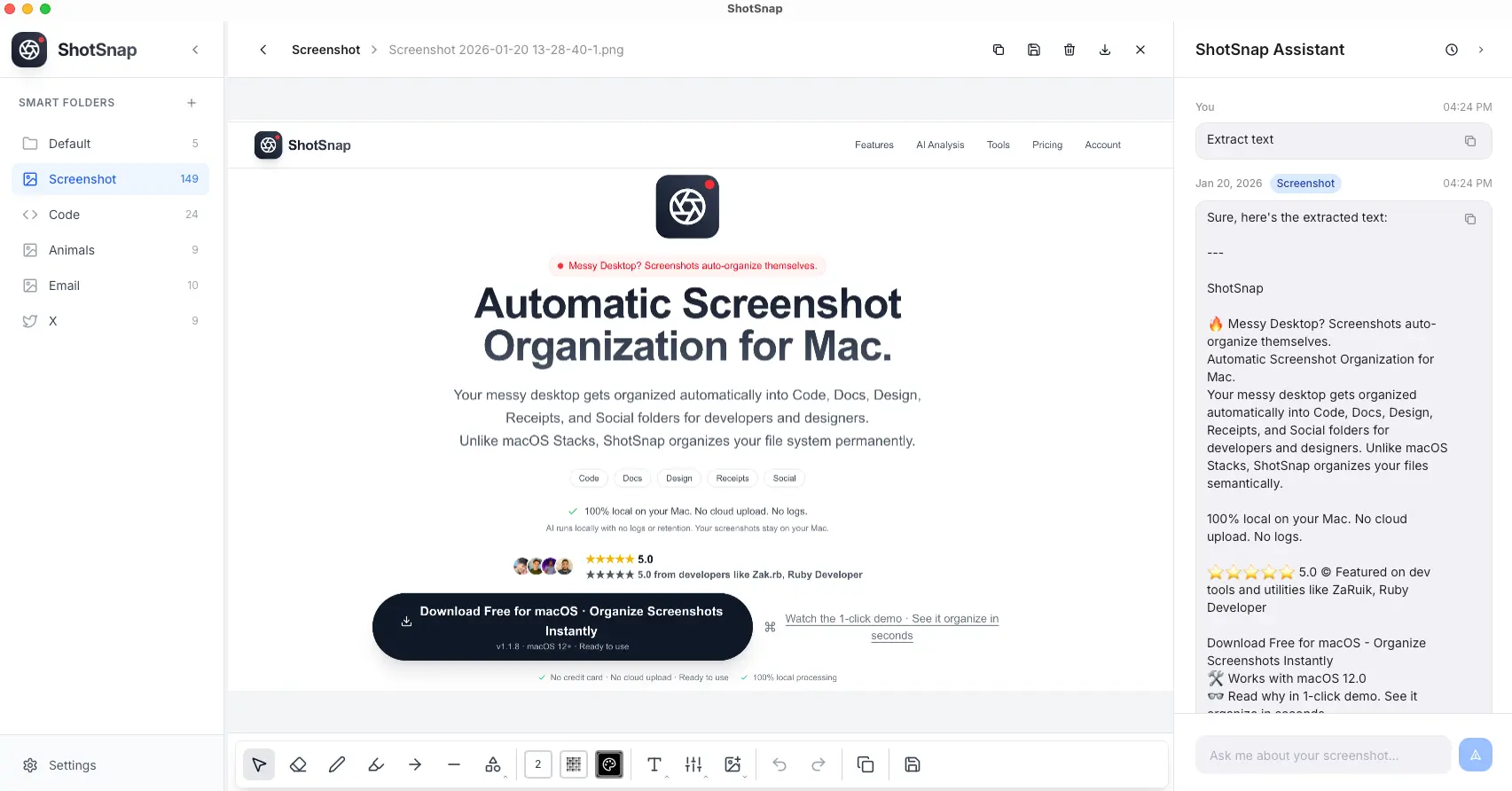Select the pixelate/blur pattern tool

tap(574, 764)
